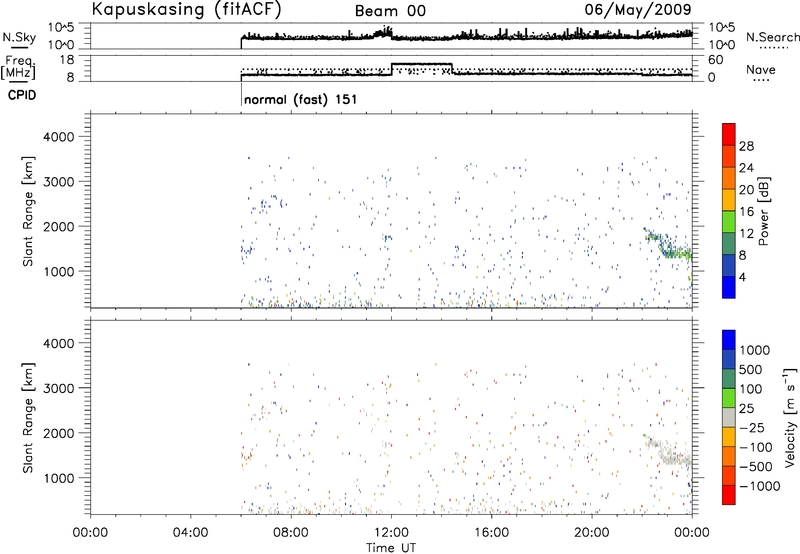800x554 pixels.
Task: Click the "-500" Velocity colorbar tick label
Action: pyautogui.click(x=756, y=467)
